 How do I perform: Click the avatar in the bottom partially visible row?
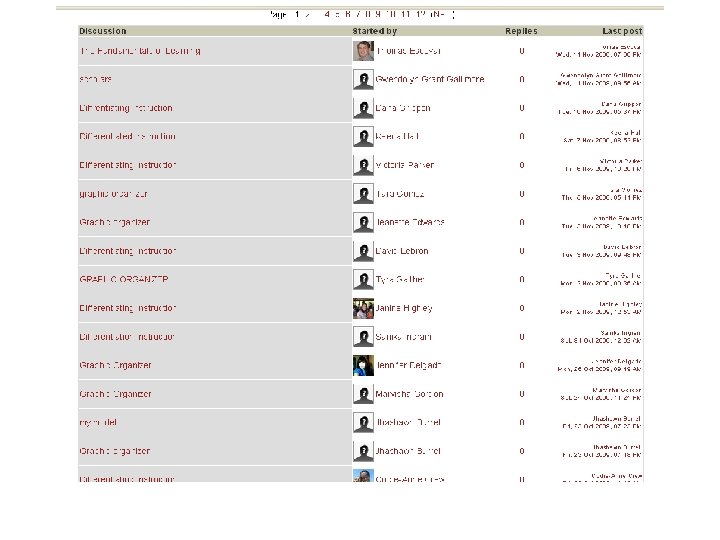coord(363,476)
